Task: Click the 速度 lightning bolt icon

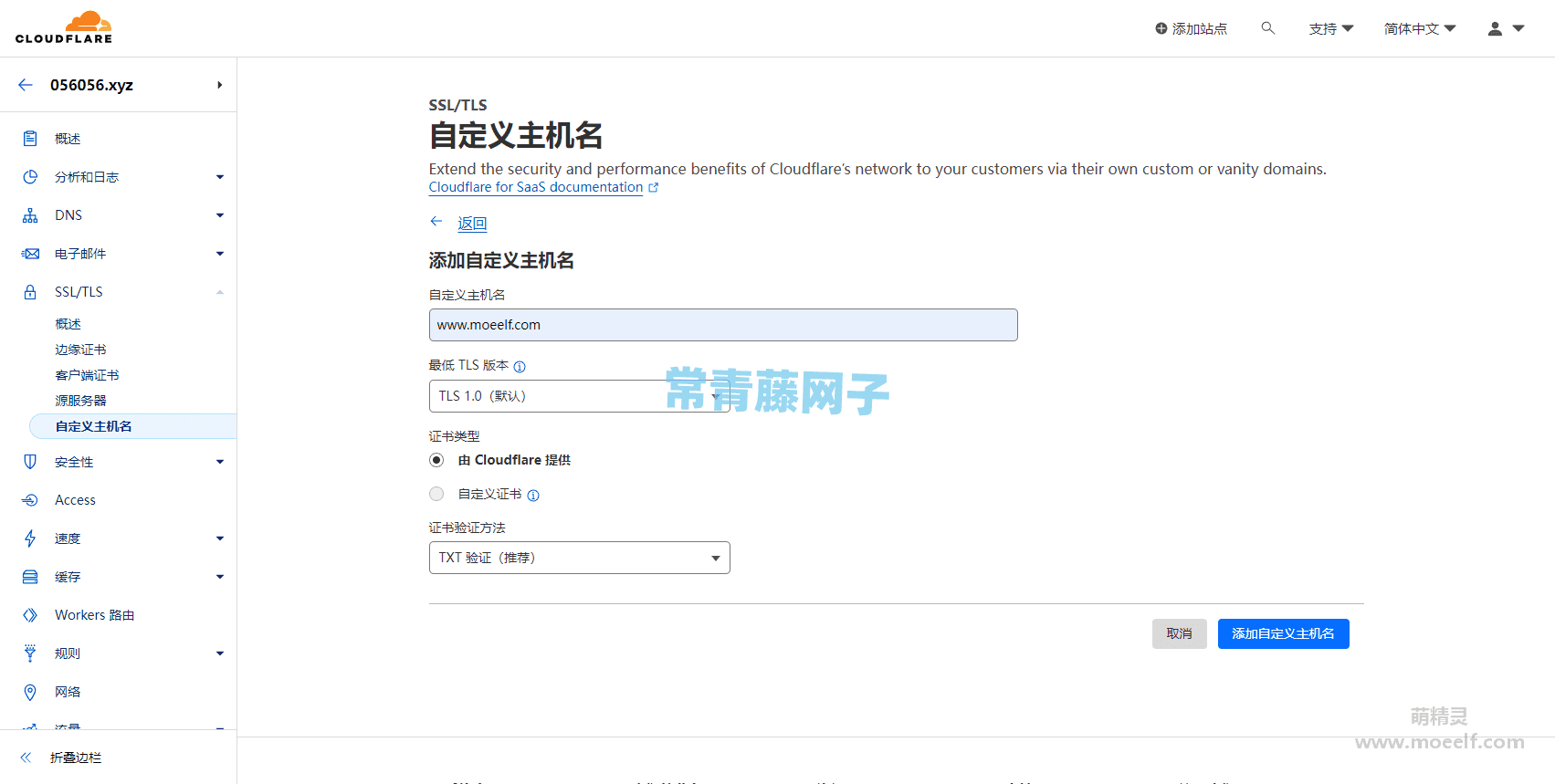Action: coord(30,538)
